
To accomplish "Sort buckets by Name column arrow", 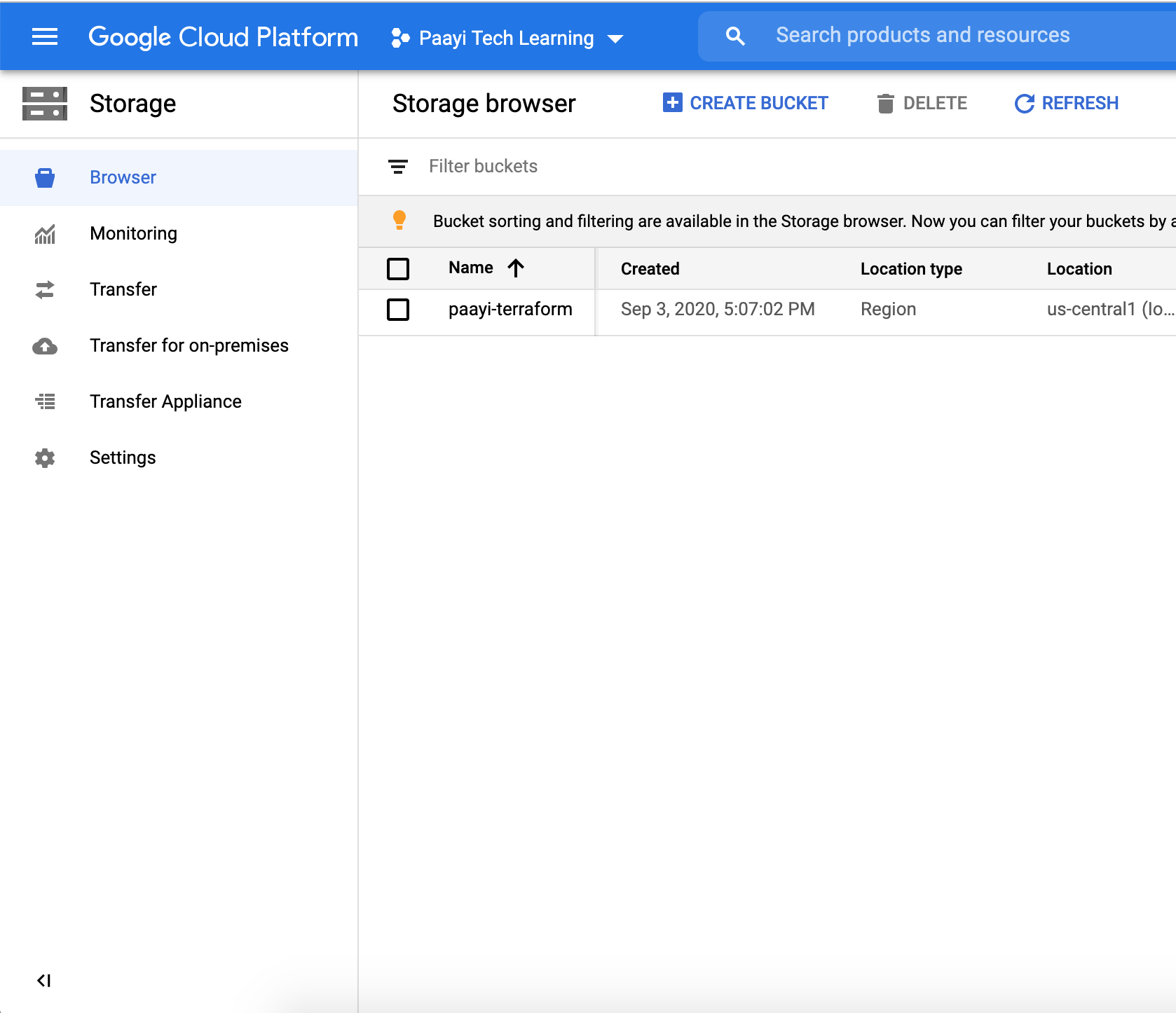I will (516, 268).
